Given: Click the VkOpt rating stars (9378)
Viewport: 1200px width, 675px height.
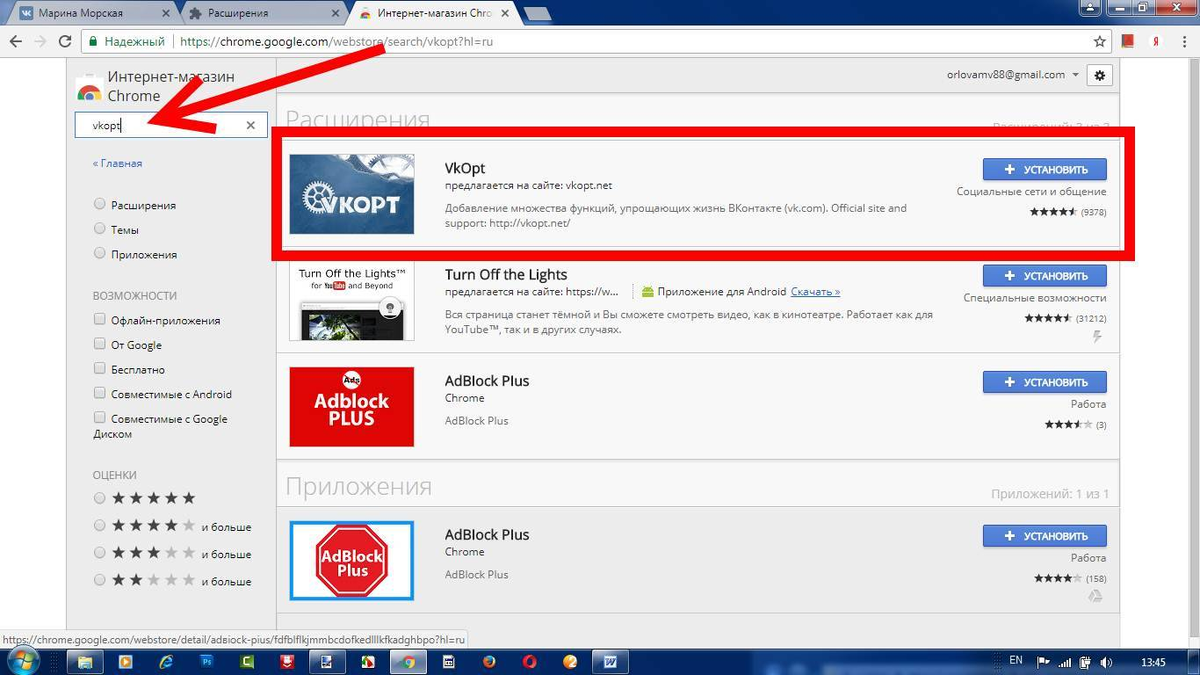Looking at the screenshot, I should pos(1053,212).
